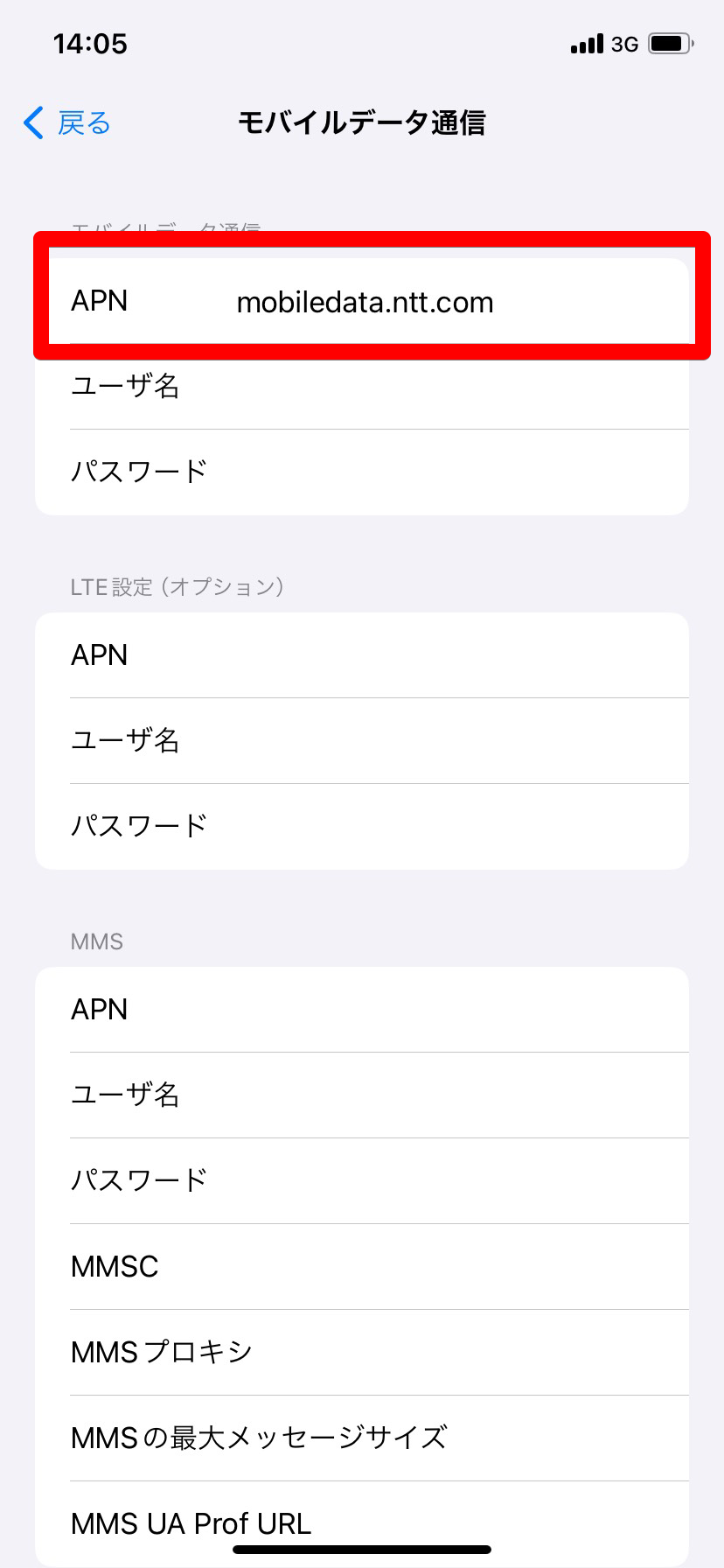Tap the cellular signal bars icon

(587, 44)
